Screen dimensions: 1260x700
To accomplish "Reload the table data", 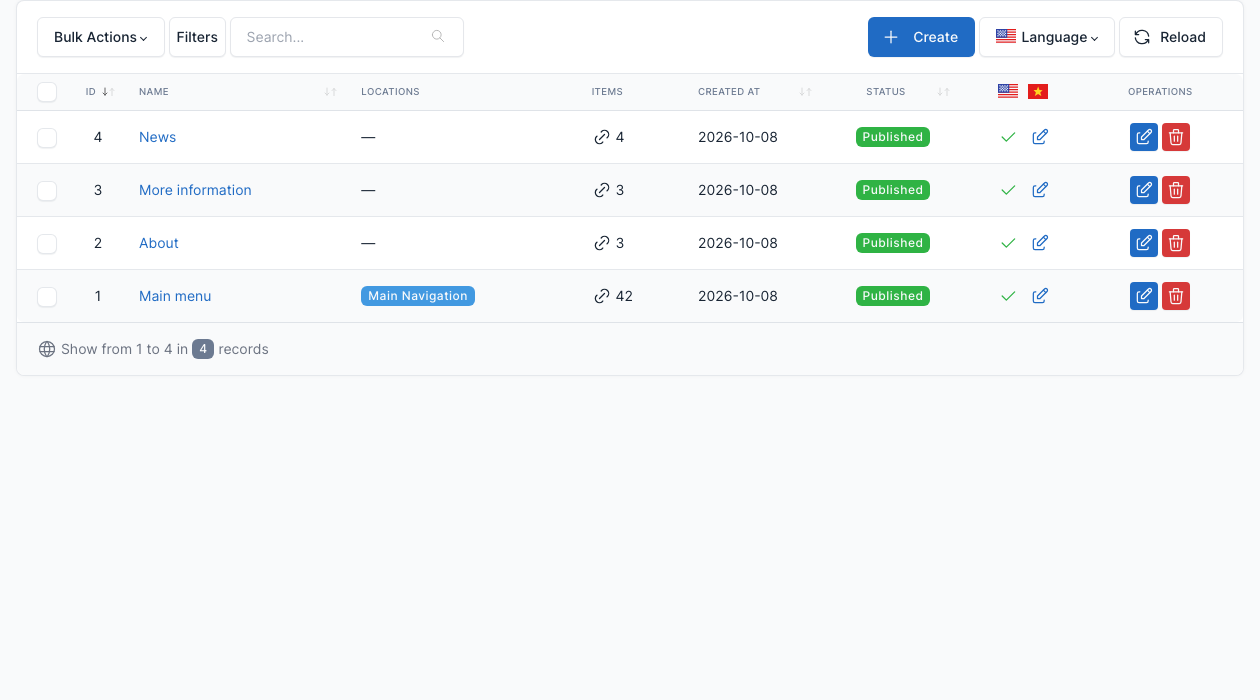I will 1171,37.
